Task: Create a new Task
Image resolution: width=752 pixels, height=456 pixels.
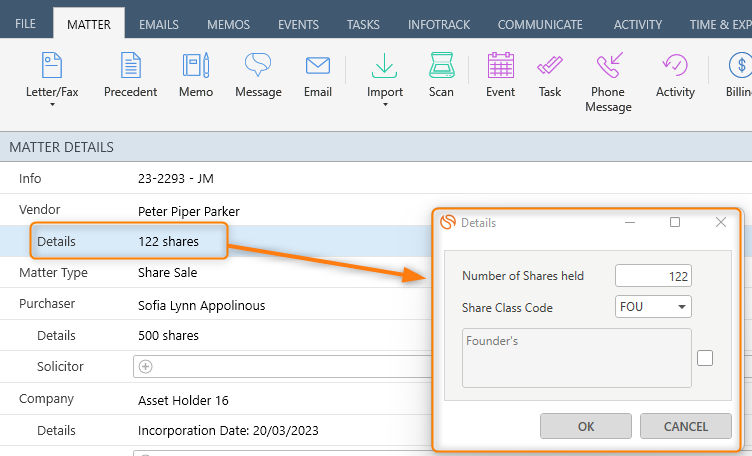Action: click(550, 75)
